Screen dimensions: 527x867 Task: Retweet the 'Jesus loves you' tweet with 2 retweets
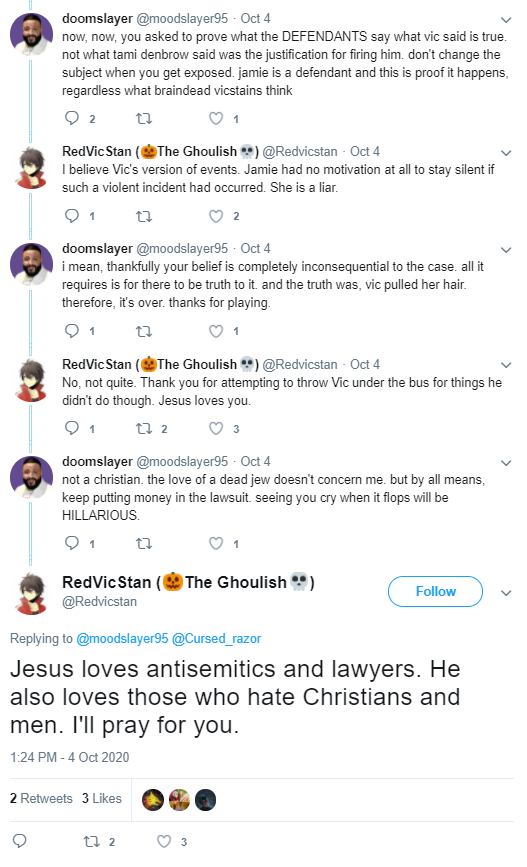[144, 428]
